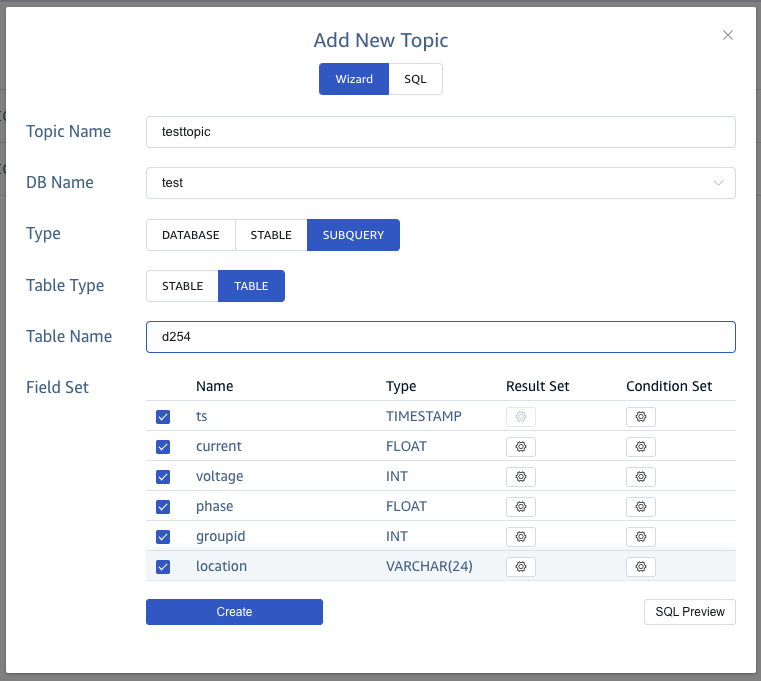The image size is (761, 681).
Task: Click Condition Set gear for groupid field
Action: (x=641, y=536)
